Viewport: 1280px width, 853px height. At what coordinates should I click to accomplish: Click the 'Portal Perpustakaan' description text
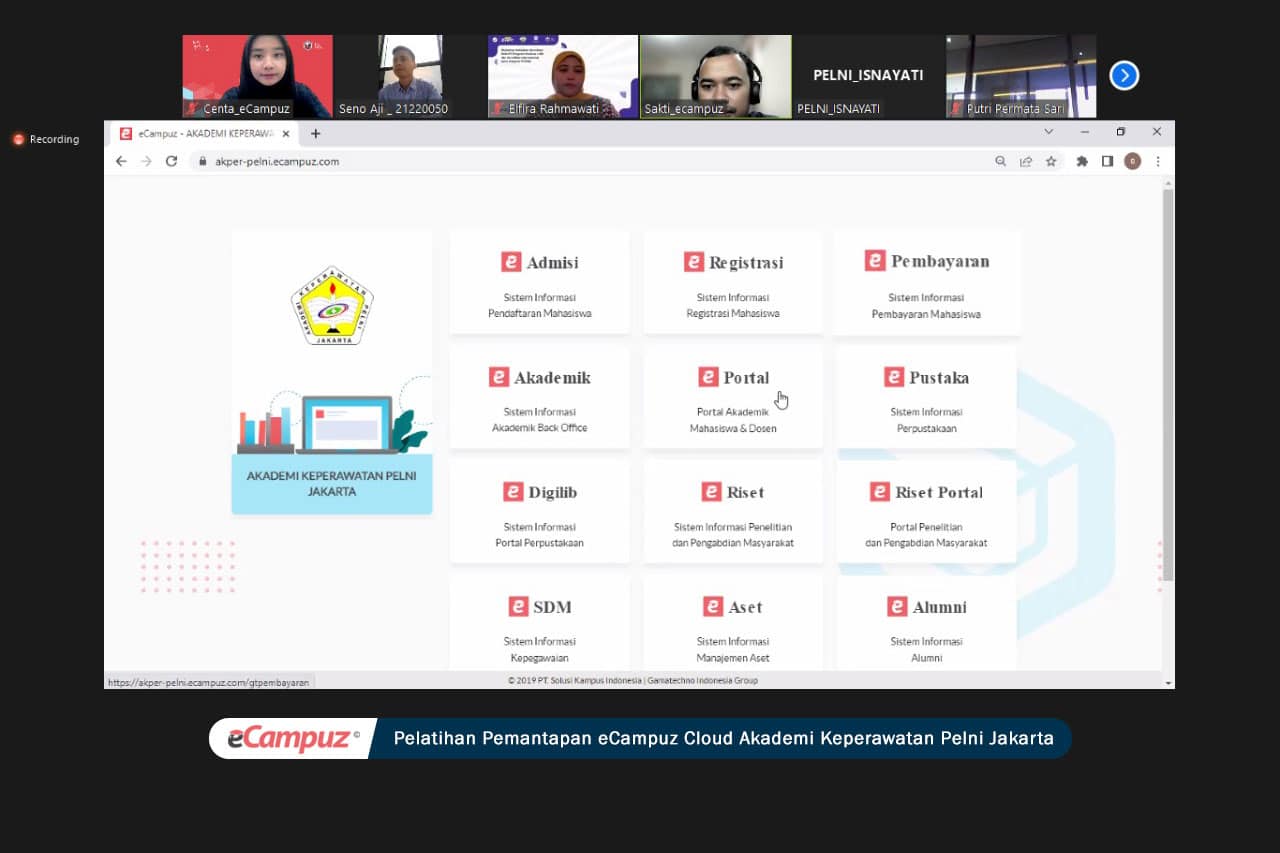coord(540,543)
